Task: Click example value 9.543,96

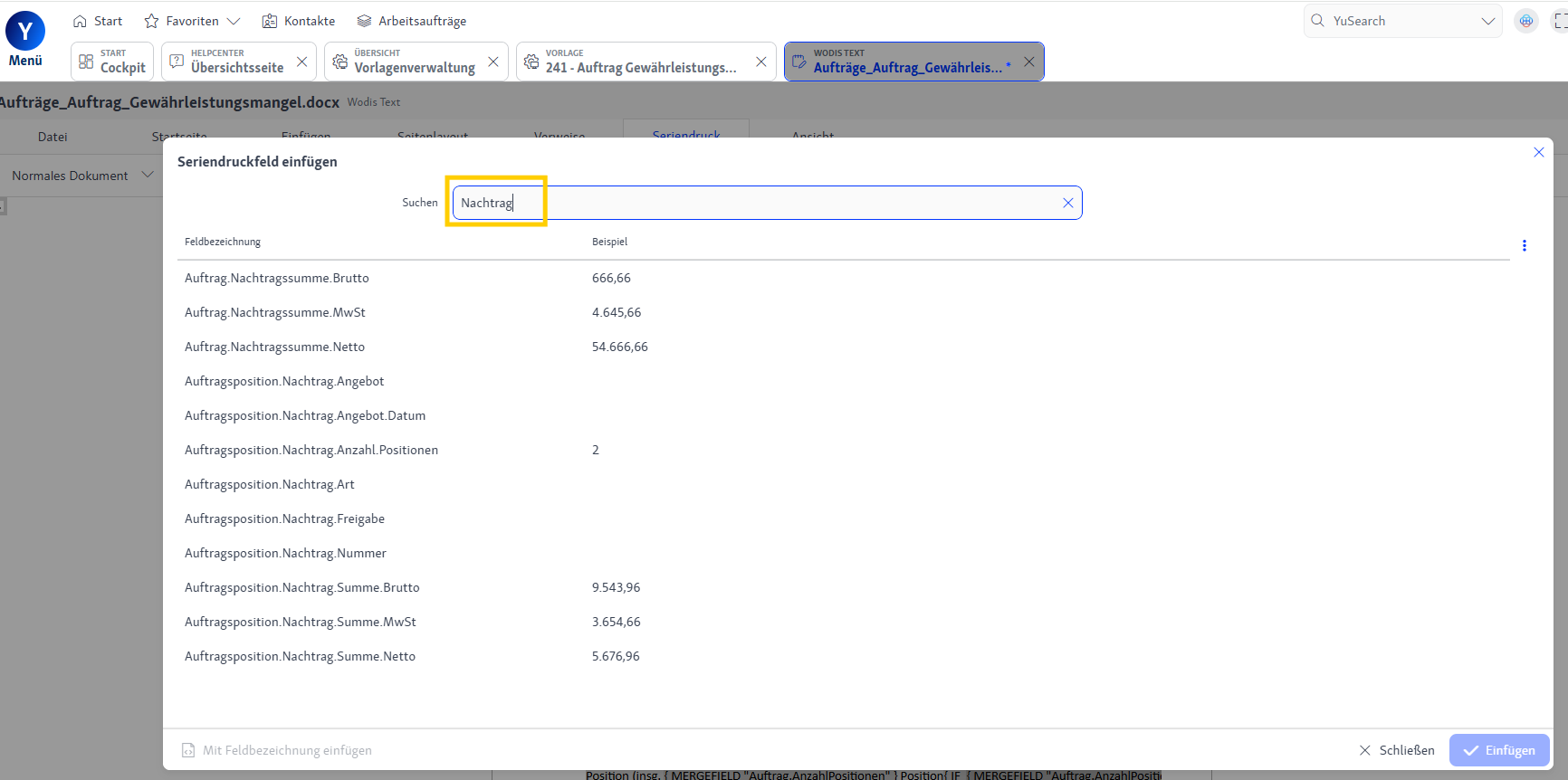Action: (x=617, y=587)
